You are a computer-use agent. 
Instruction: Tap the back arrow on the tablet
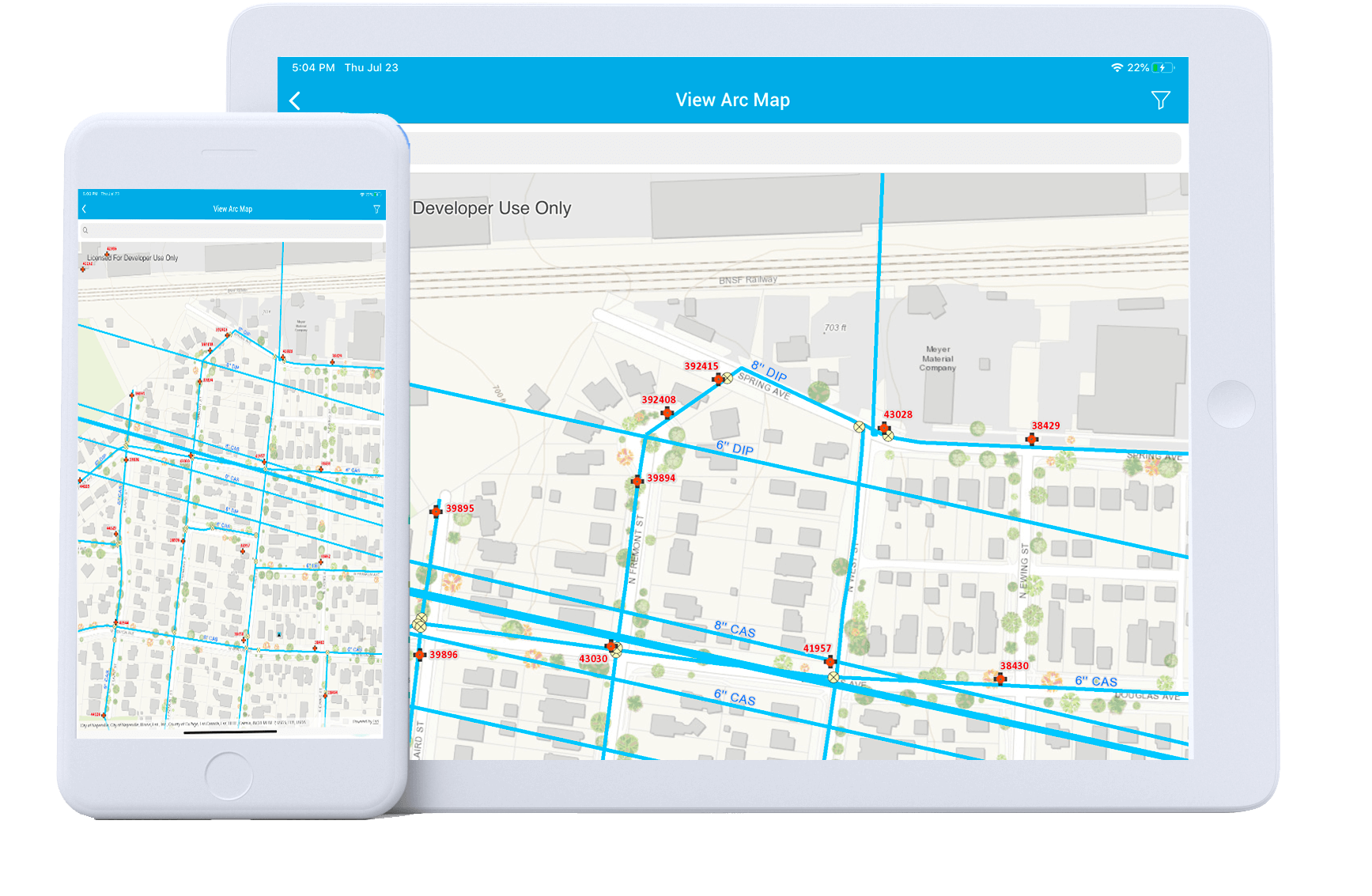295,100
